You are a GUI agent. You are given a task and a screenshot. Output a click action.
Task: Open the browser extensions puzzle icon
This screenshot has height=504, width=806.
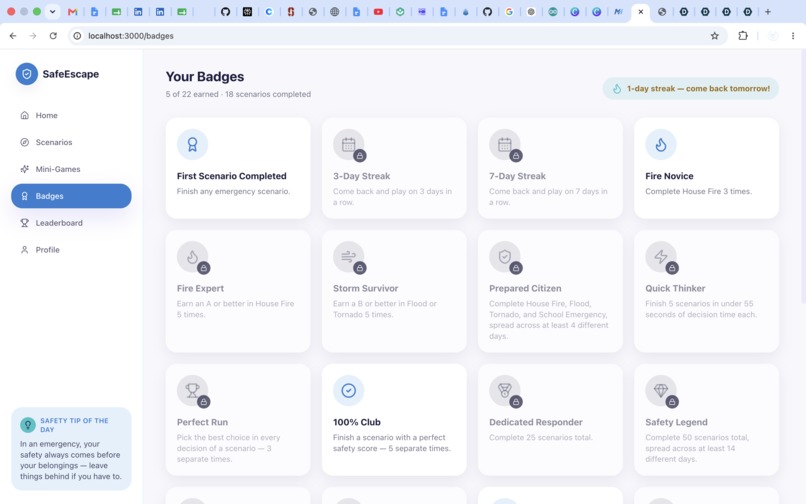point(743,36)
